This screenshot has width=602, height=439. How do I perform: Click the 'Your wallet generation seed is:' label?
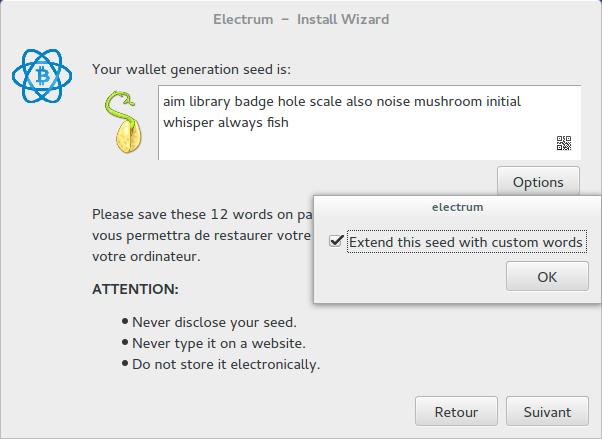click(191, 70)
